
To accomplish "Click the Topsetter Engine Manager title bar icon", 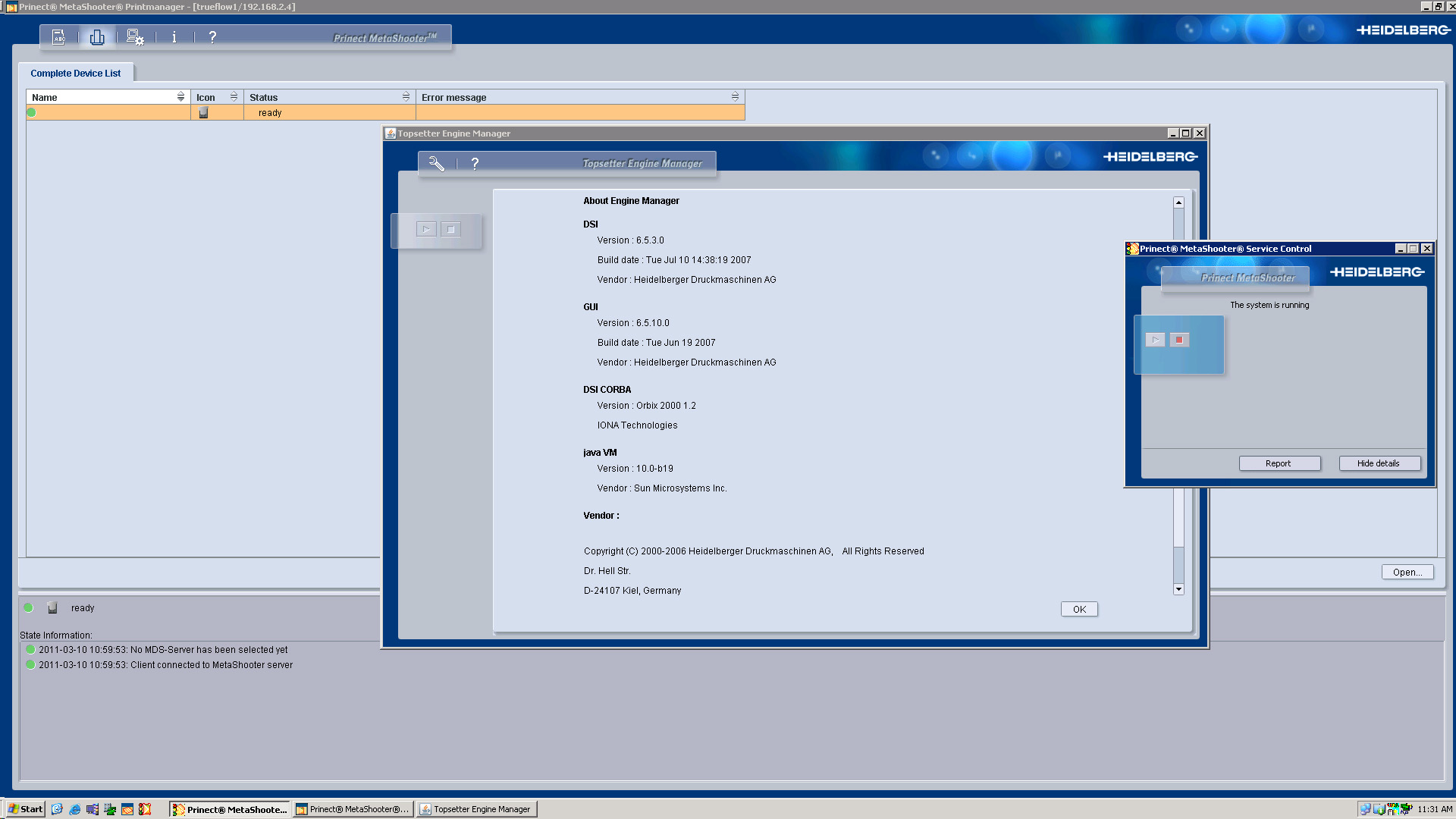I will (x=391, y=133).
